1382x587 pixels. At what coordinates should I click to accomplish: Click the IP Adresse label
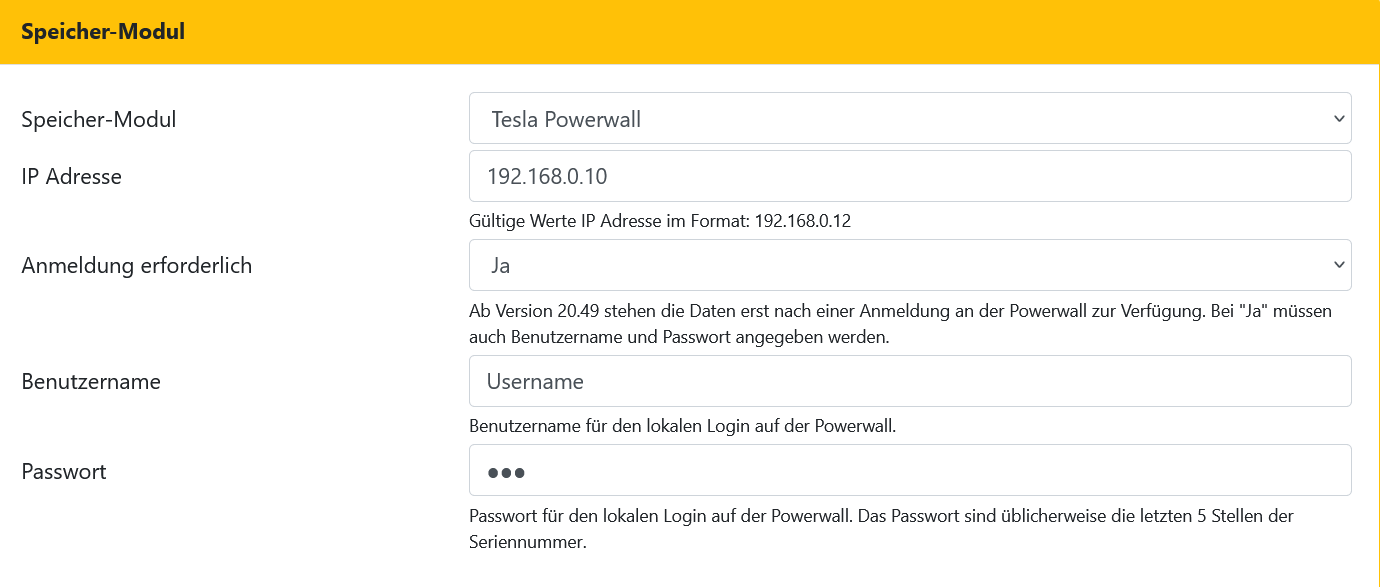[72, 177]
